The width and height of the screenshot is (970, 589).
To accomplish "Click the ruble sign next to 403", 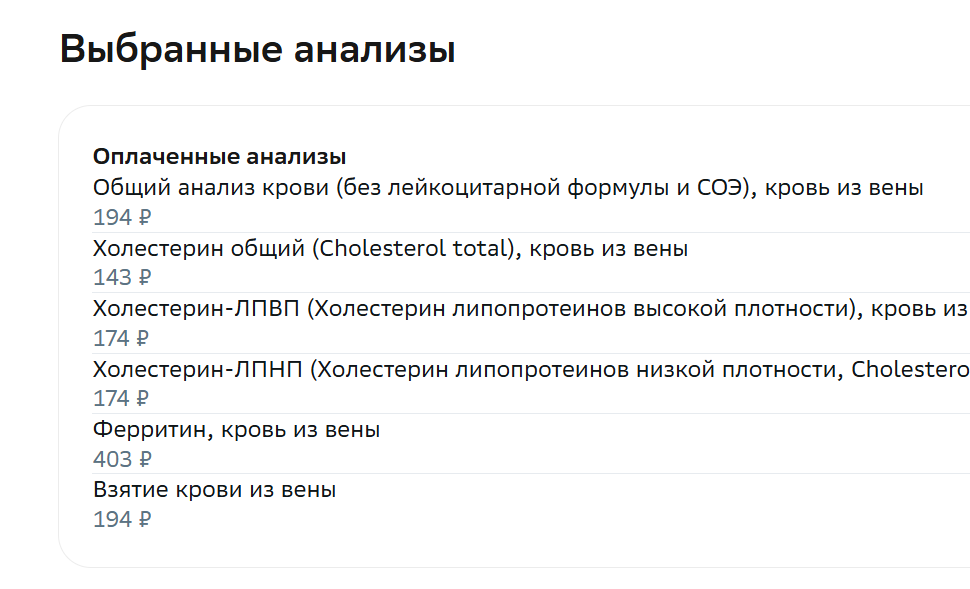I will 145,459.
